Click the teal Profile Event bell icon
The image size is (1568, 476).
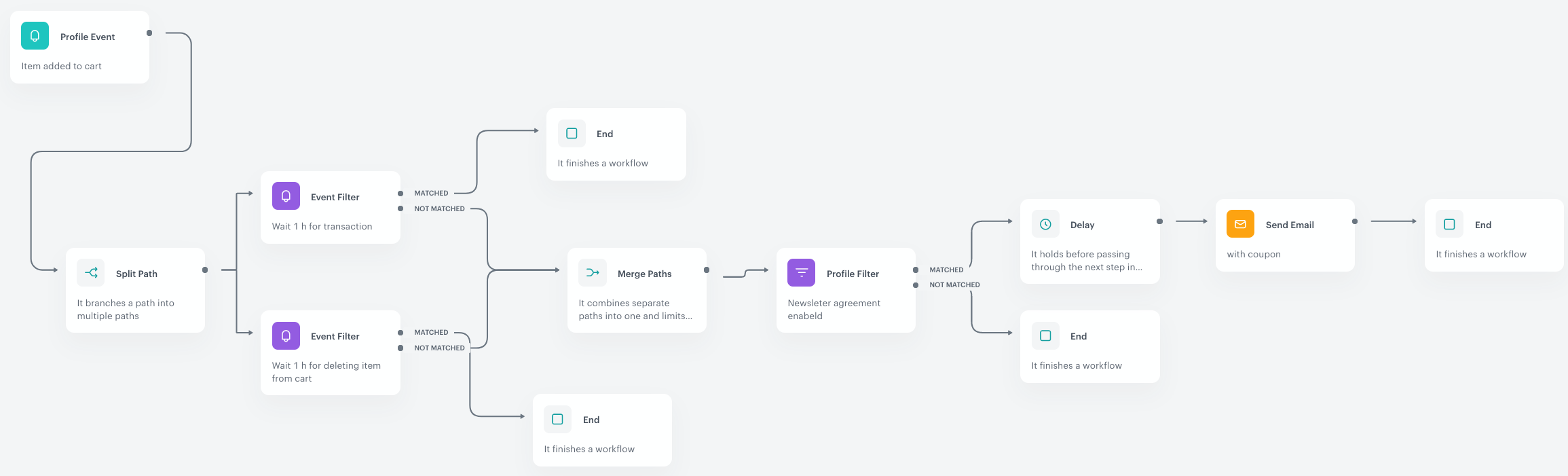coord(35,36)
